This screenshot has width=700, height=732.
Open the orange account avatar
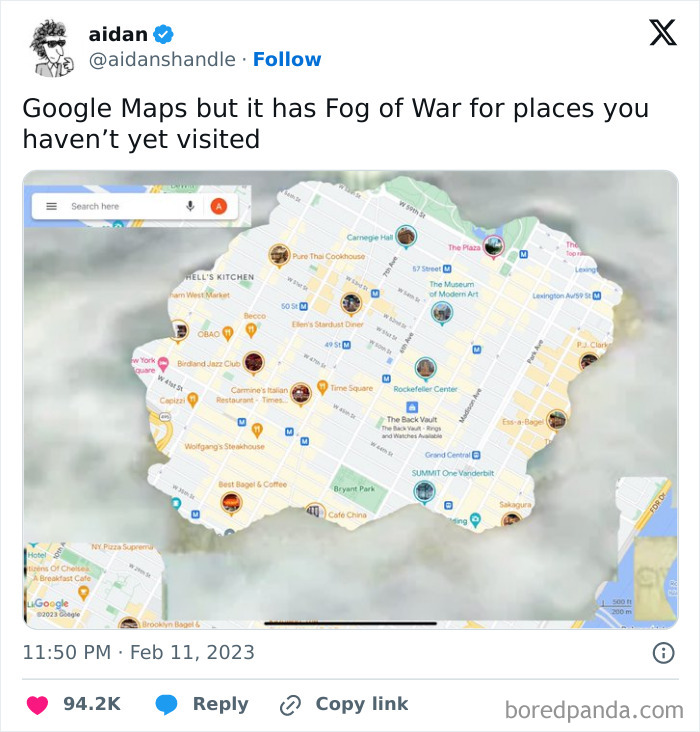click(218, 206)
